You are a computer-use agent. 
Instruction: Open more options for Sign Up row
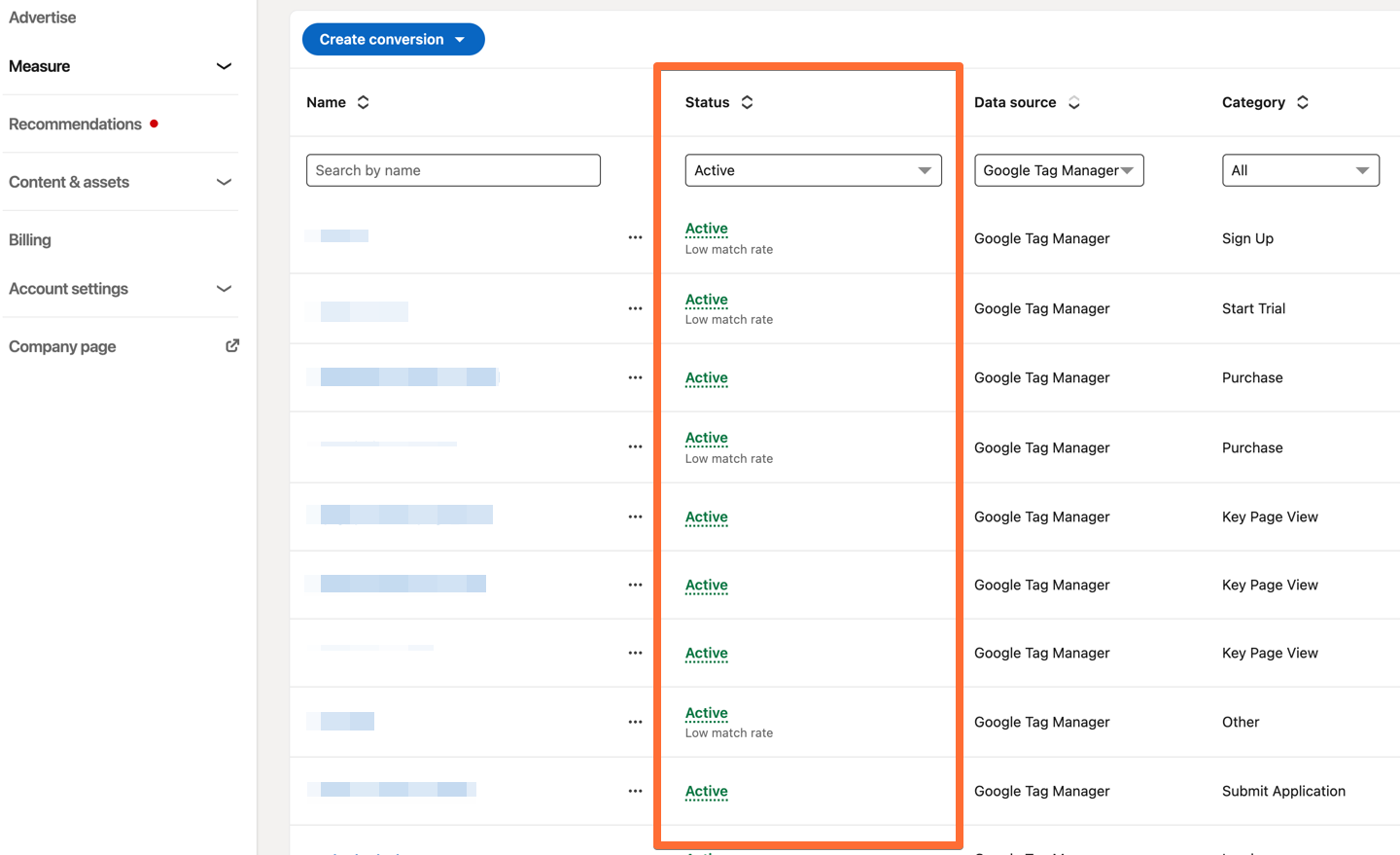tap(635, 237)
